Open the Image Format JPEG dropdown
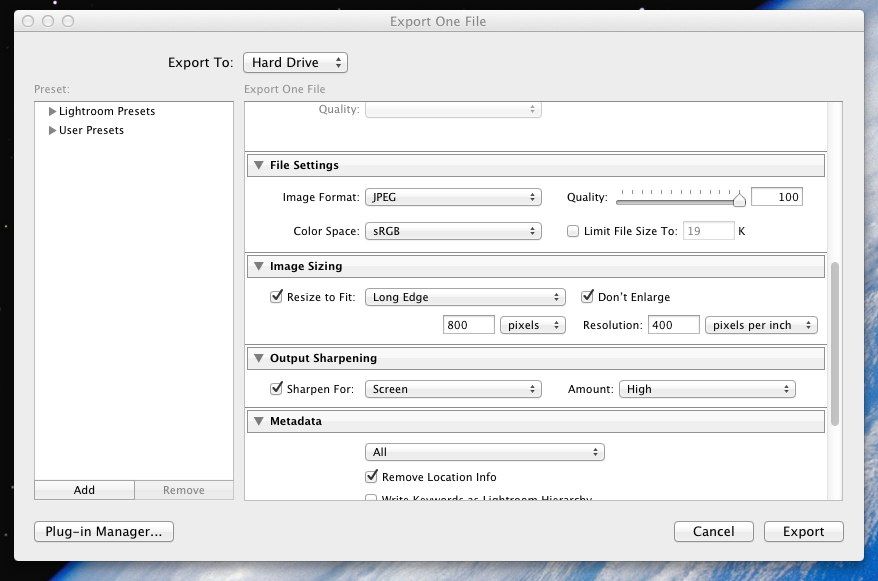878x581 pixels. tap(453, 198)
